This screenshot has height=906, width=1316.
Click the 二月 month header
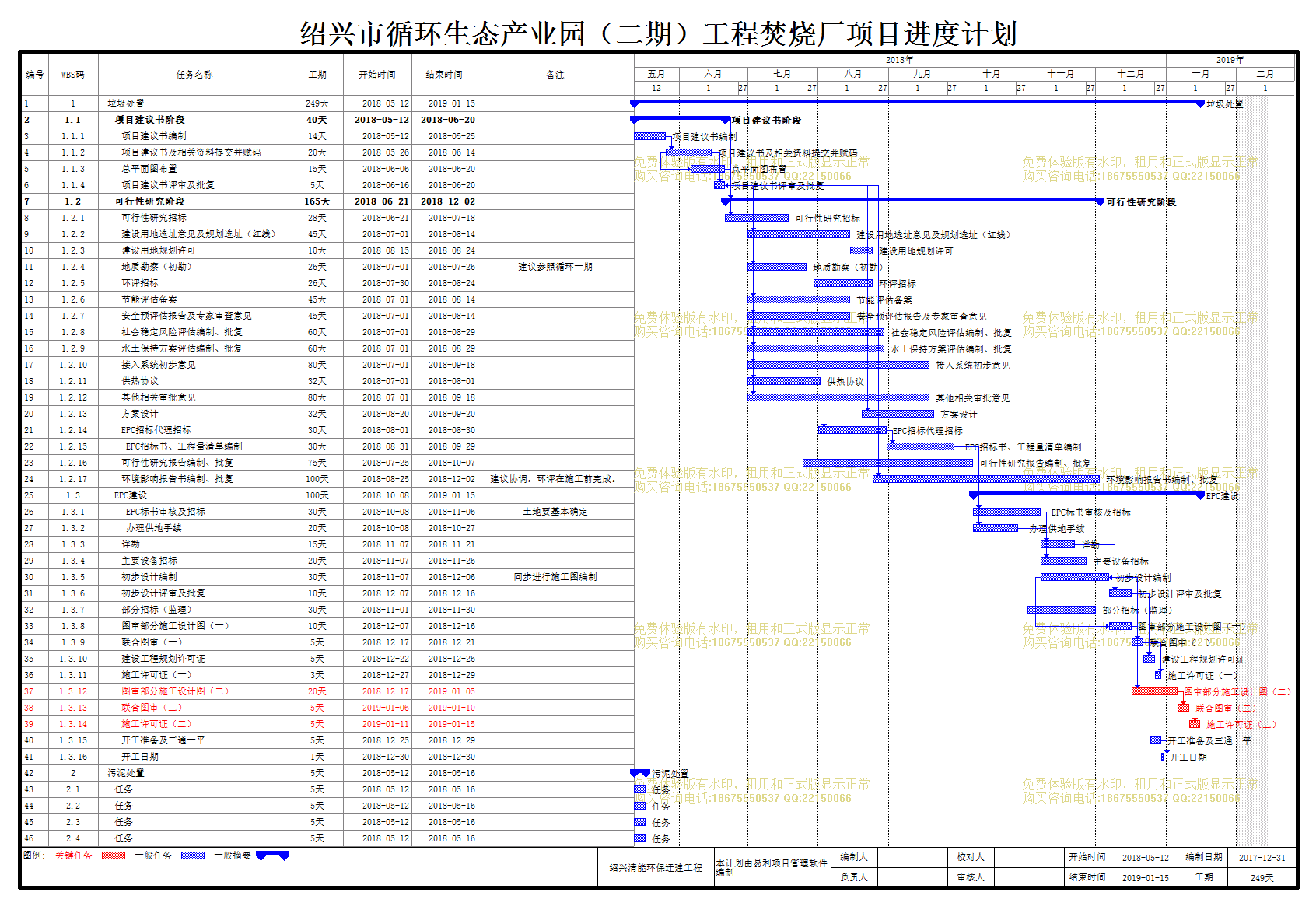pyautogui.click(x=1265, y=74)
